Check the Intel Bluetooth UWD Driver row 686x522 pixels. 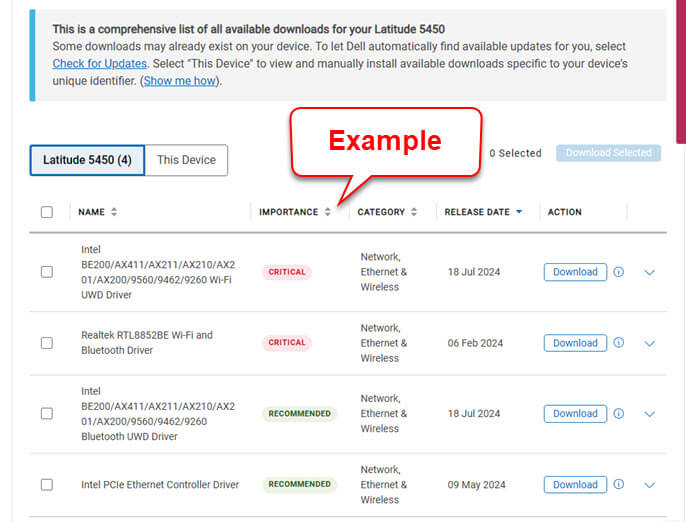[47, 413]
